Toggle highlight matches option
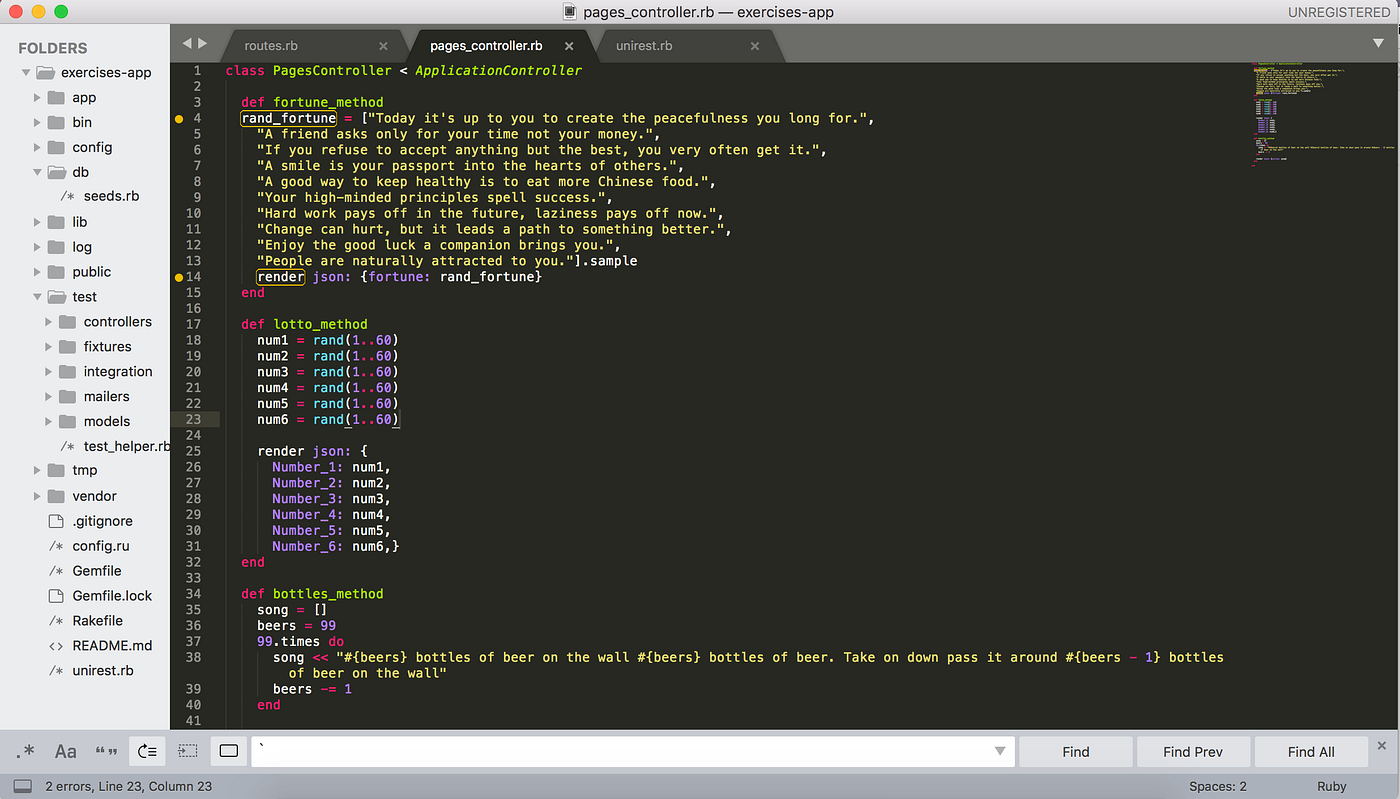This screenshot has height=799, width=1400. 228,751
